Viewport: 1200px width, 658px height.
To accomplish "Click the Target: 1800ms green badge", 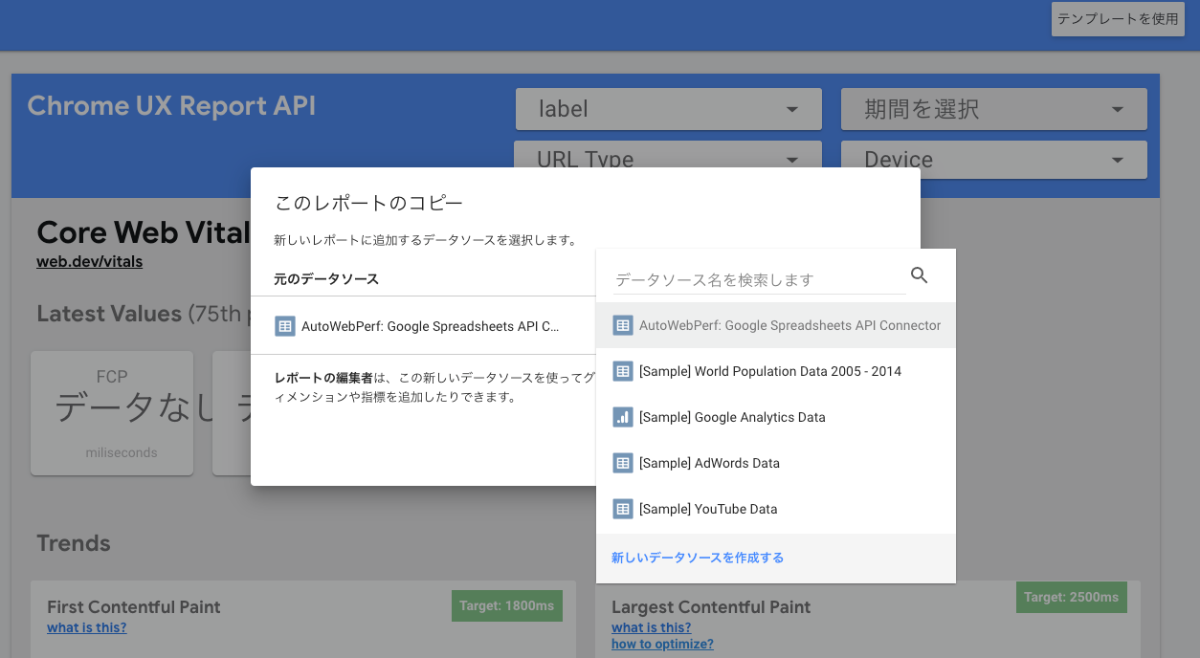I will [507, 606].
